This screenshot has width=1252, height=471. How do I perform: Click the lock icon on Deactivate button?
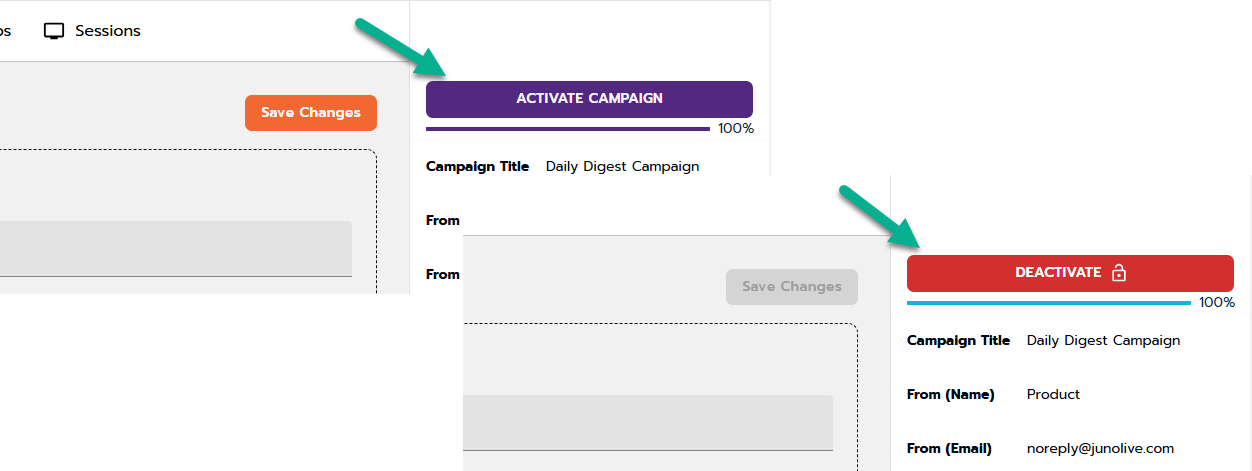pyautogui.click(x=1119, y=273)
